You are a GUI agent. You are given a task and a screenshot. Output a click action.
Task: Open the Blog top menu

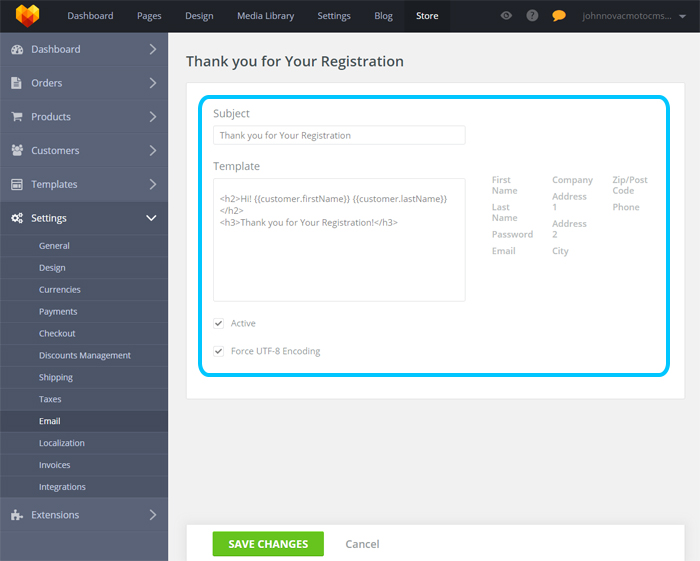(383, 16)
